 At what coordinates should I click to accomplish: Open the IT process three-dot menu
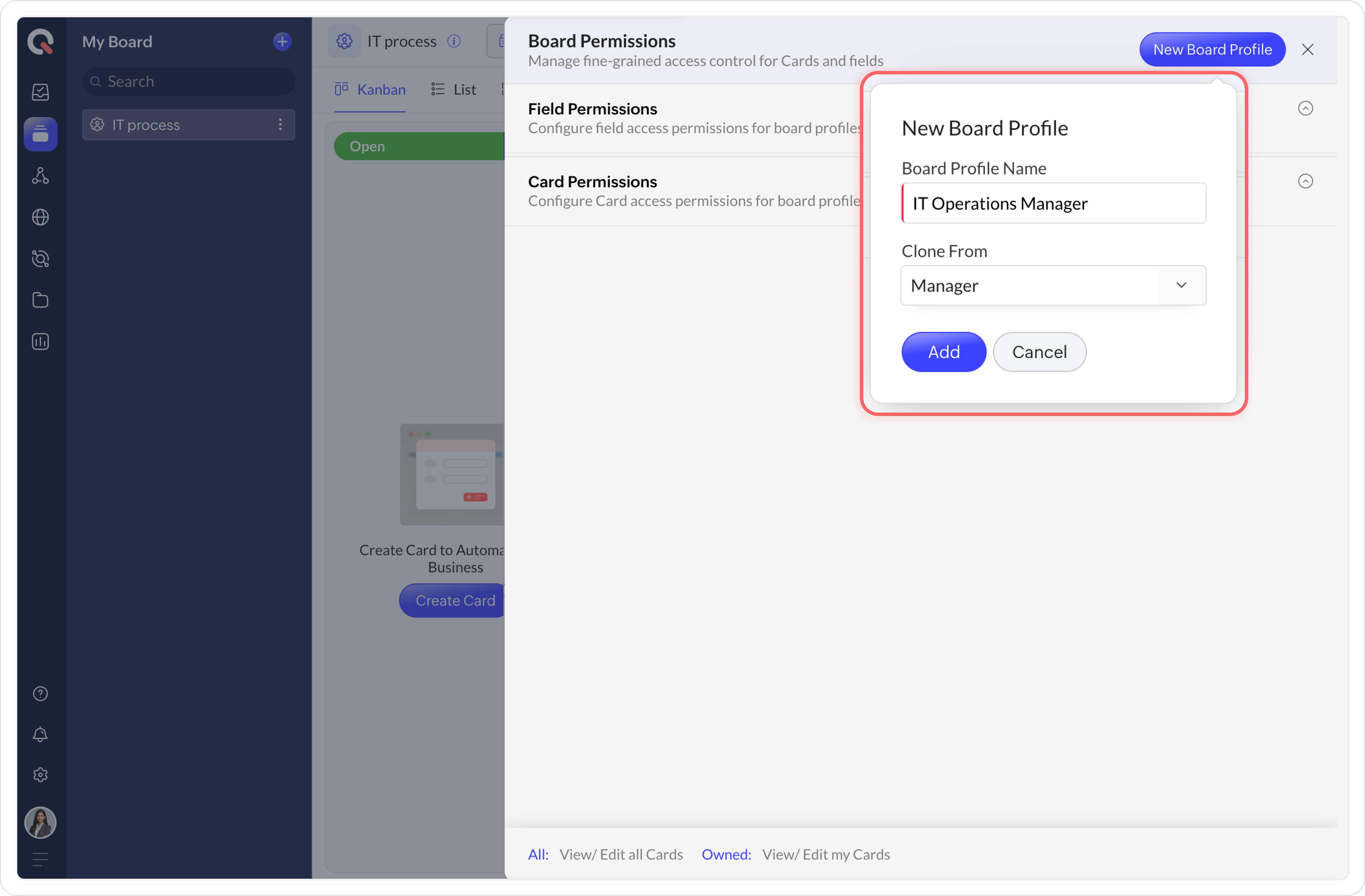pyautogui.click(x=281, y=125)
